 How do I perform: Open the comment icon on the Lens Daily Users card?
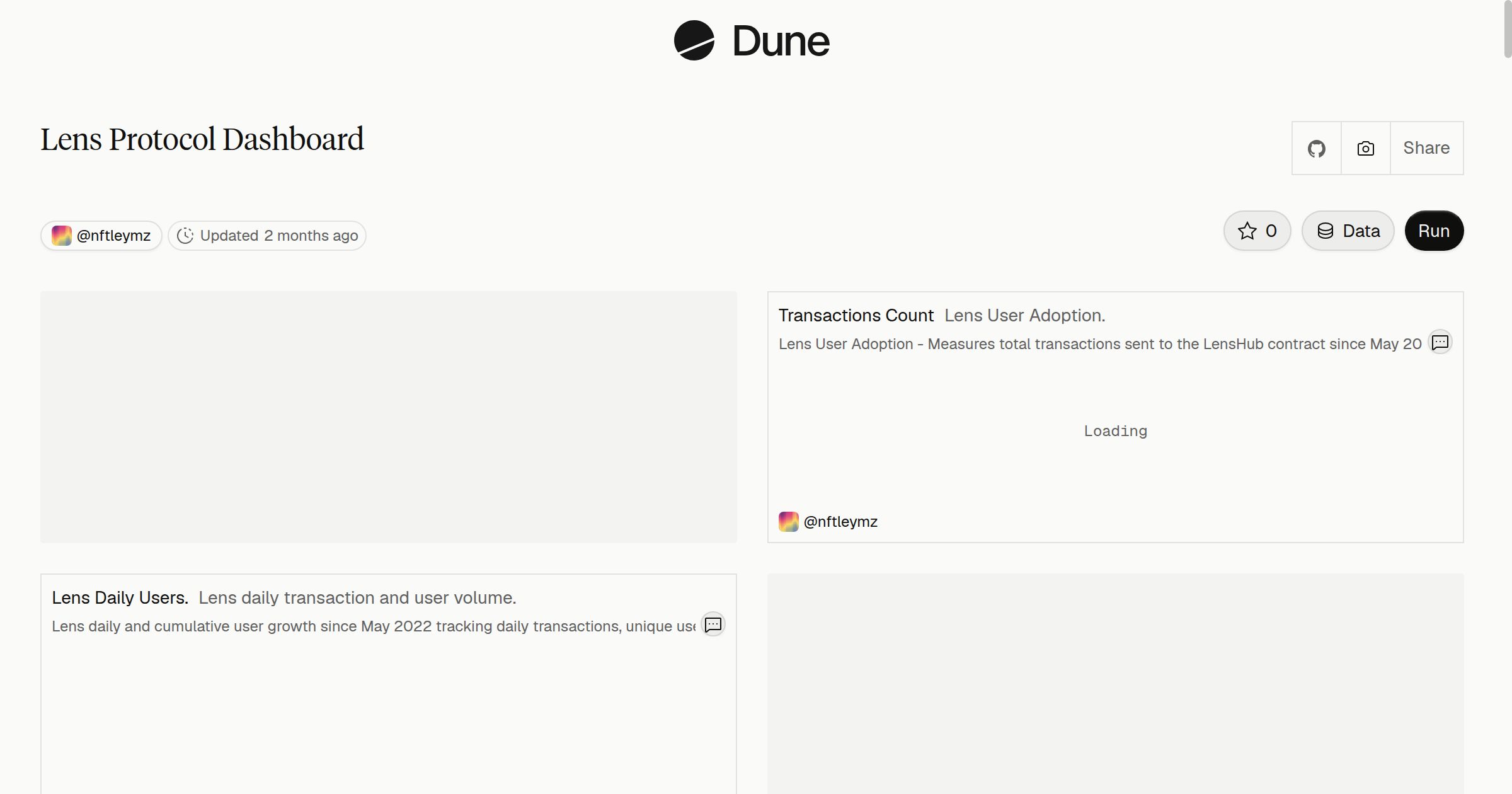coord(713,624)
